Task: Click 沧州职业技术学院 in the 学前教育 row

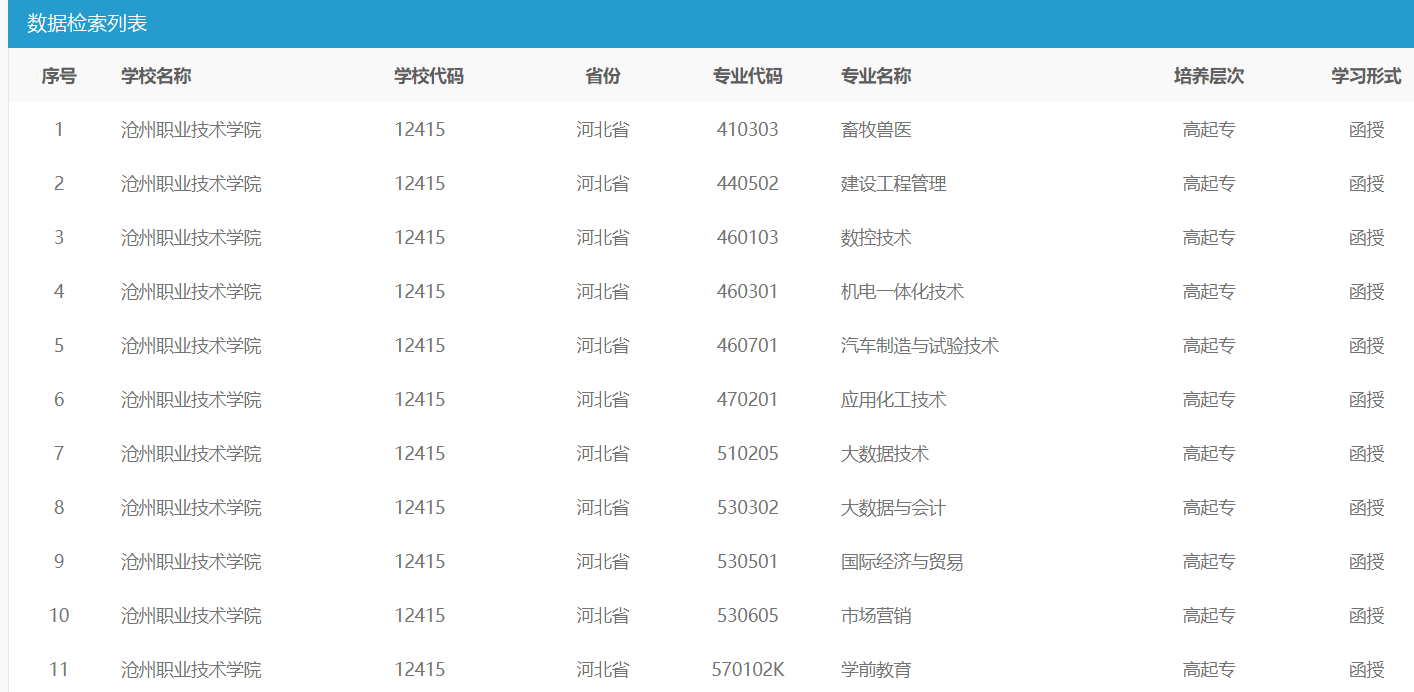Action: point(191,670)
